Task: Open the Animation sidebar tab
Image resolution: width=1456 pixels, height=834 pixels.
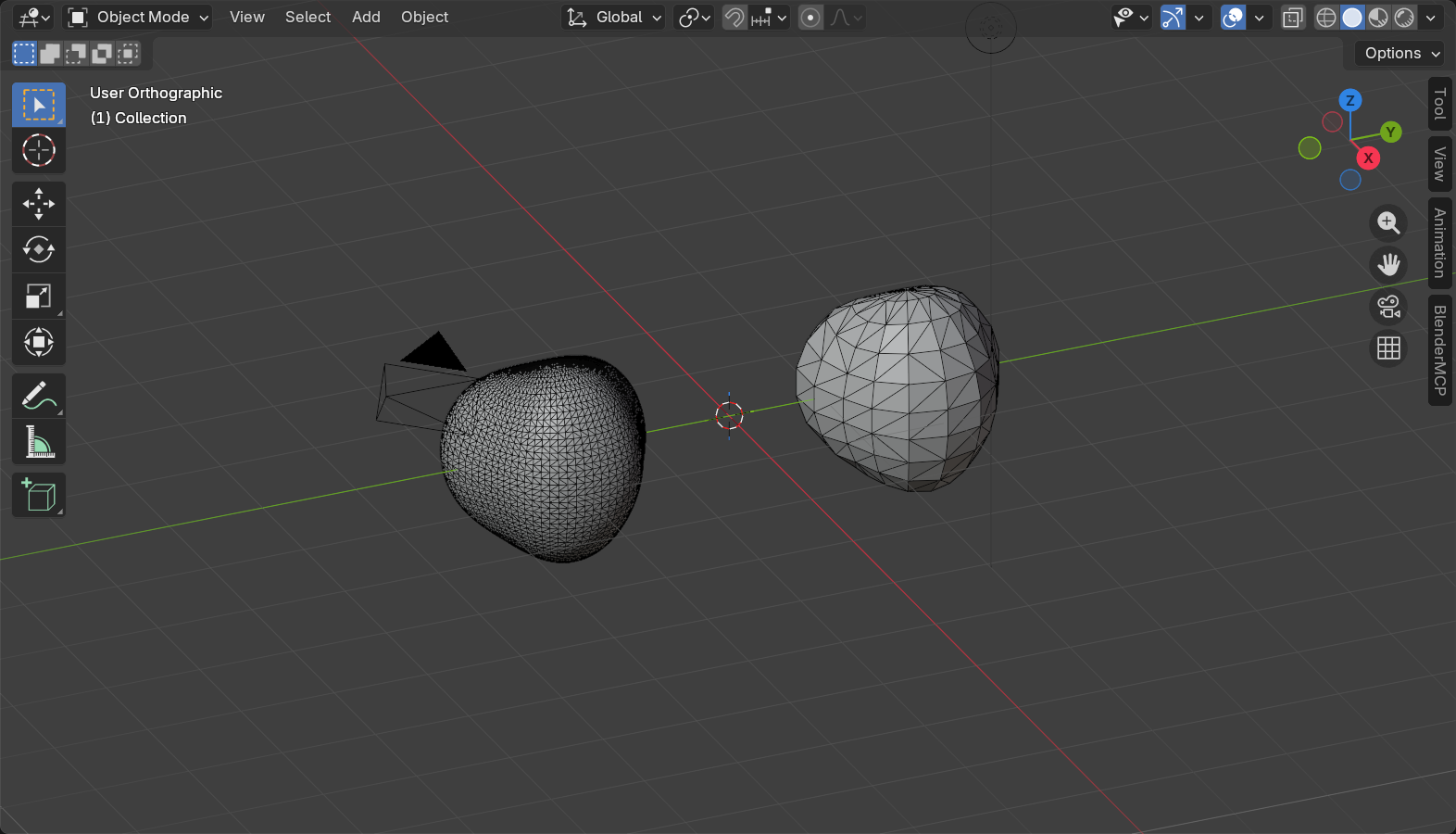Action: (1439, 243)
